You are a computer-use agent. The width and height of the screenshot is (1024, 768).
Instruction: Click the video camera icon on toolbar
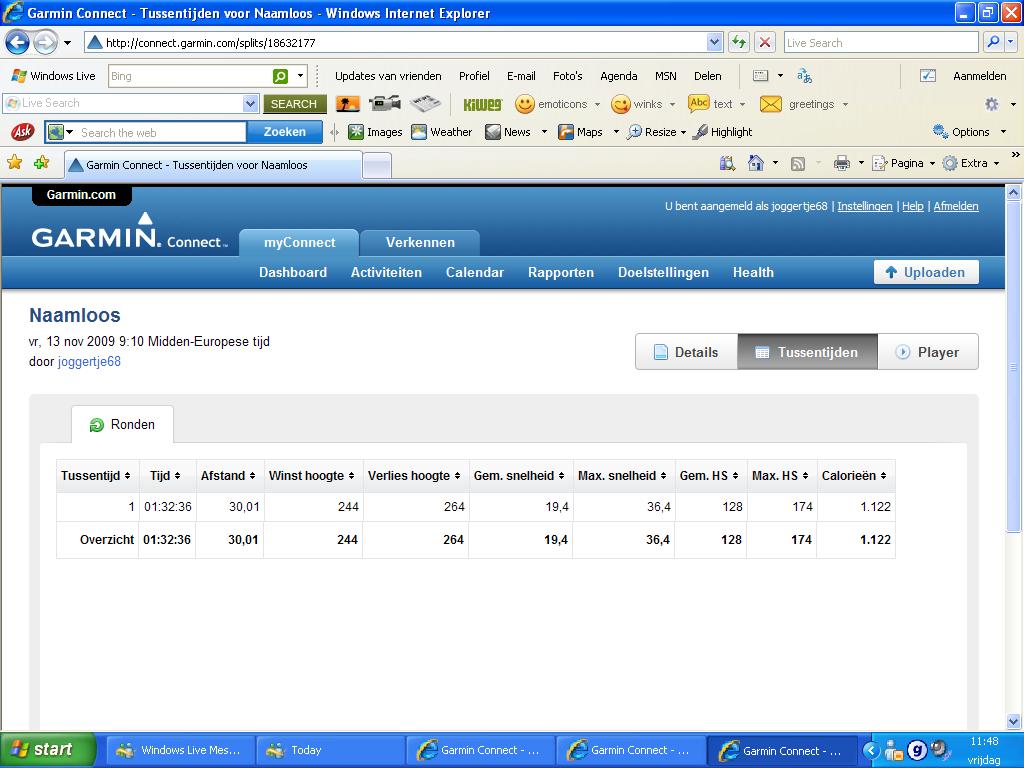[385, 103]
